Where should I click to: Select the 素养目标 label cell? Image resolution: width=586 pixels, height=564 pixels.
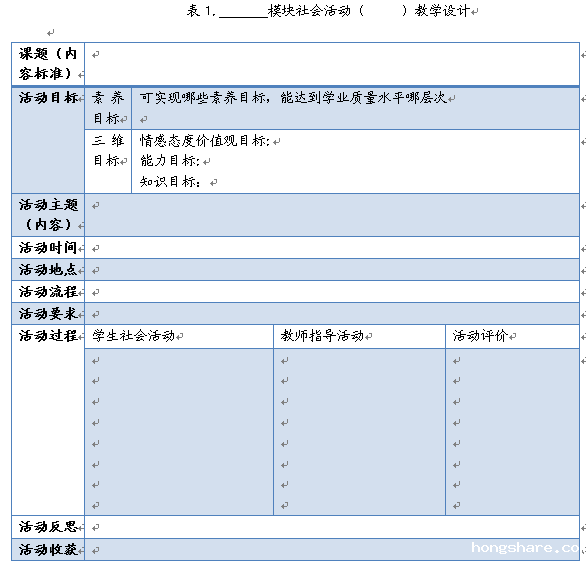click(x=108, y=108)
